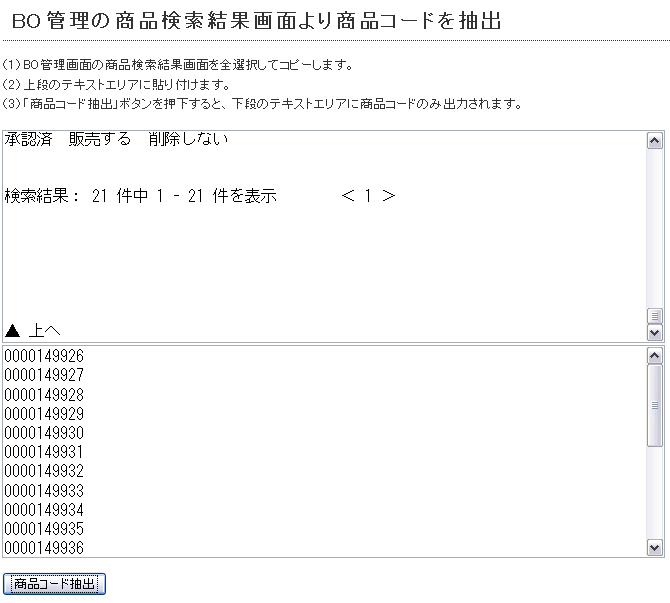Image resolution: width=670 pixels, height=603 pixels.
Task: Place cursor on the last visible code 0000149936
Action: click(x=44, y=548)
